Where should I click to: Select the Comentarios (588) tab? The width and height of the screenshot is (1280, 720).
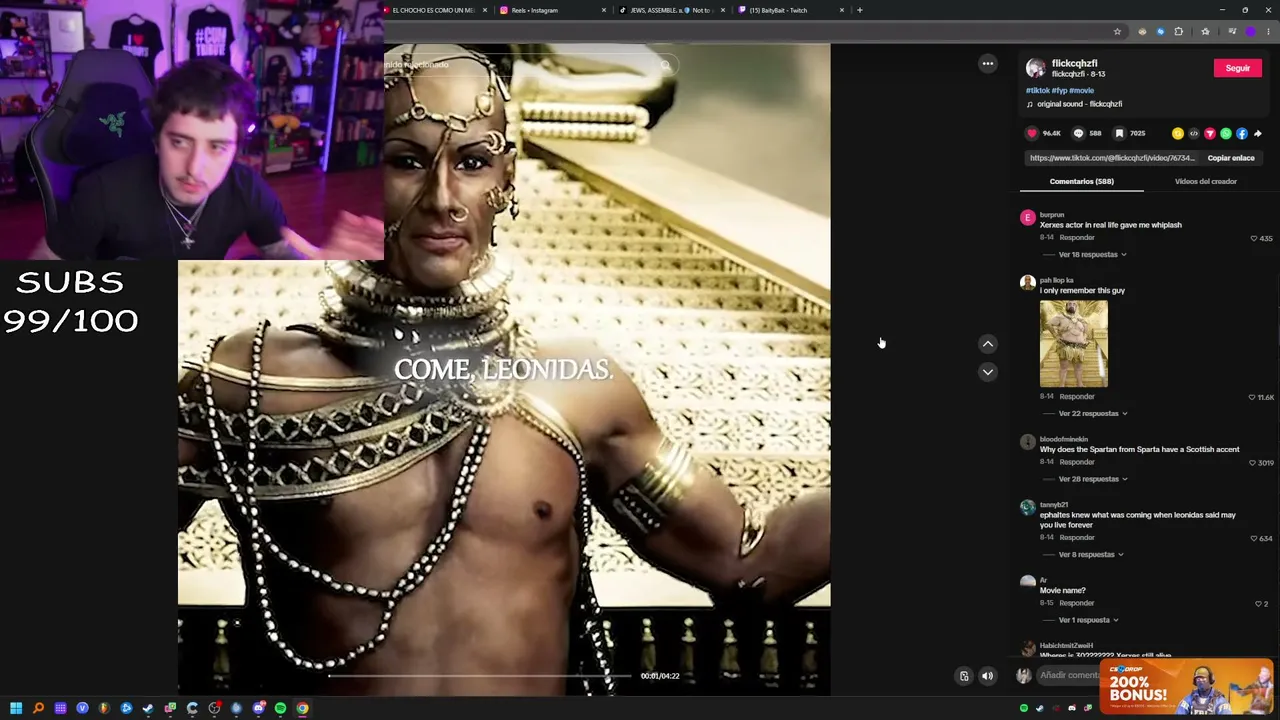(x=1082, y=182)
